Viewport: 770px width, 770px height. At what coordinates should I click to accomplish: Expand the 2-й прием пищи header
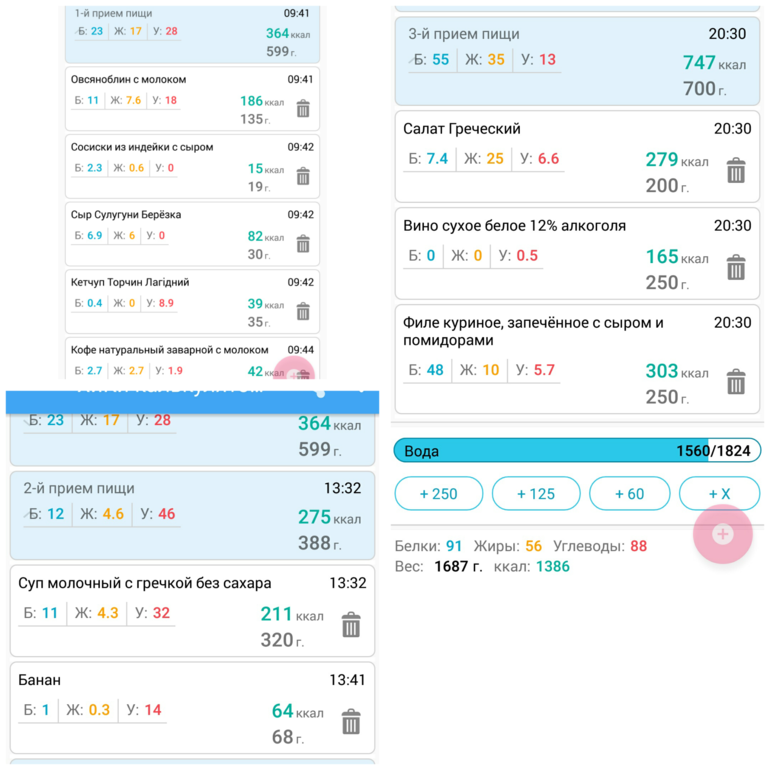click(x=192, y=515)
